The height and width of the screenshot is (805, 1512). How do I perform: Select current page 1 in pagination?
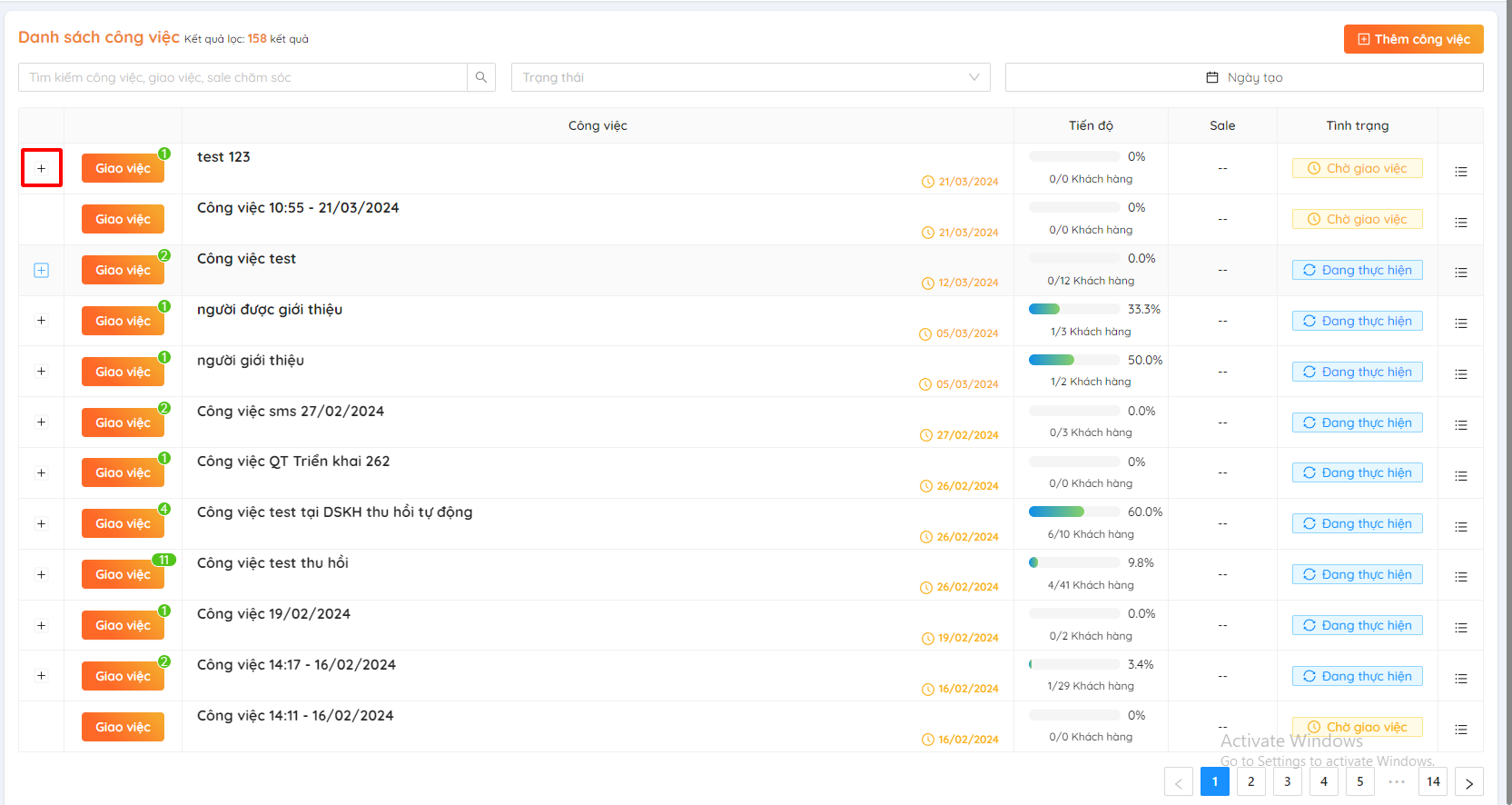[x=1215, y=781]
